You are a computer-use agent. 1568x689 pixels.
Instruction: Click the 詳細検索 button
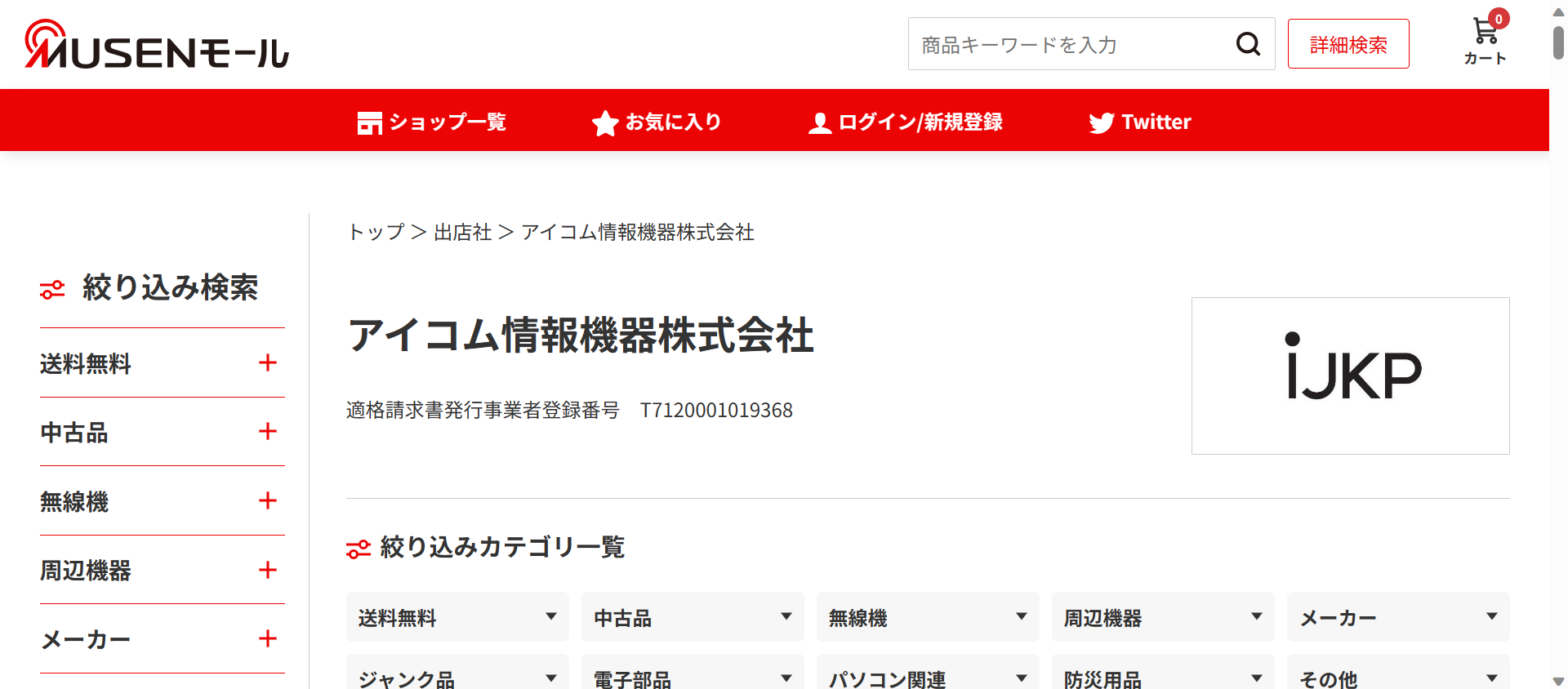click(x=1348, y=44)
